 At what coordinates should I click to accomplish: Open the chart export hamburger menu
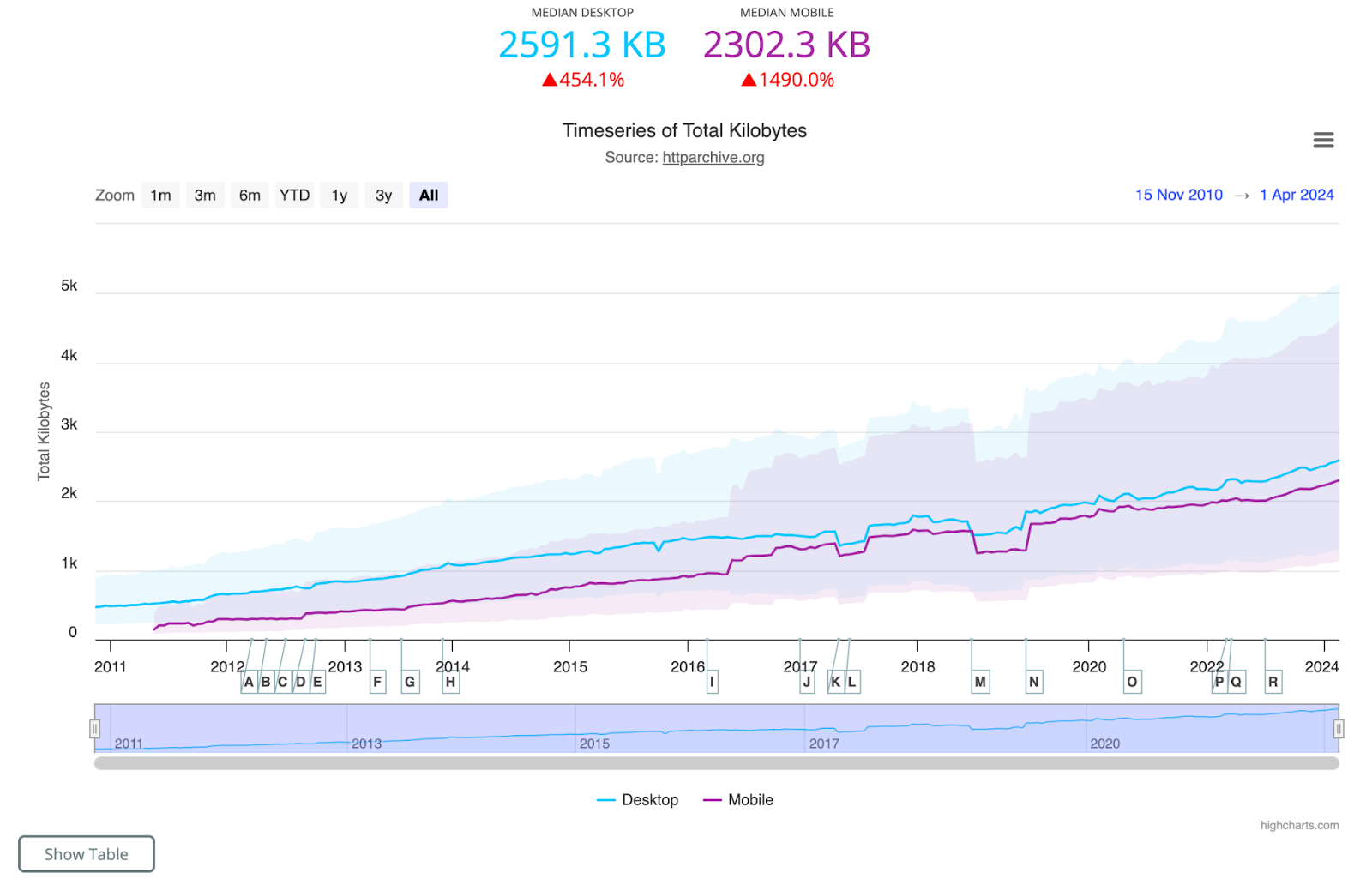pos(1323,139)
